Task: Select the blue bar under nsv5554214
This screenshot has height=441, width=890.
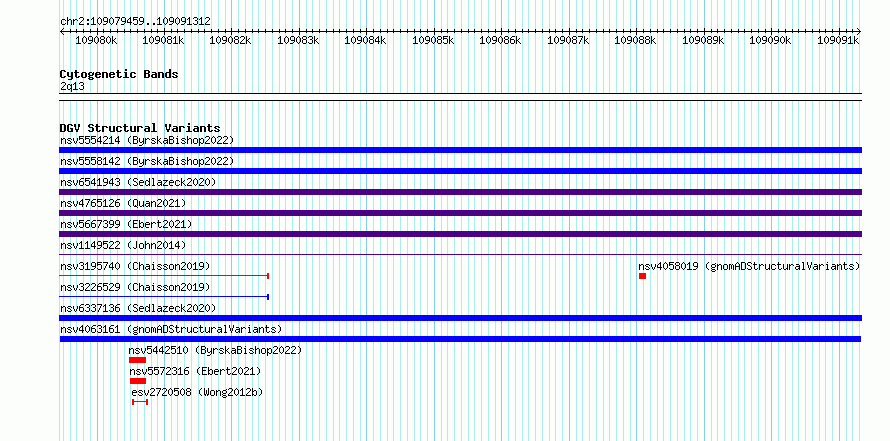Action: (460, 150)
